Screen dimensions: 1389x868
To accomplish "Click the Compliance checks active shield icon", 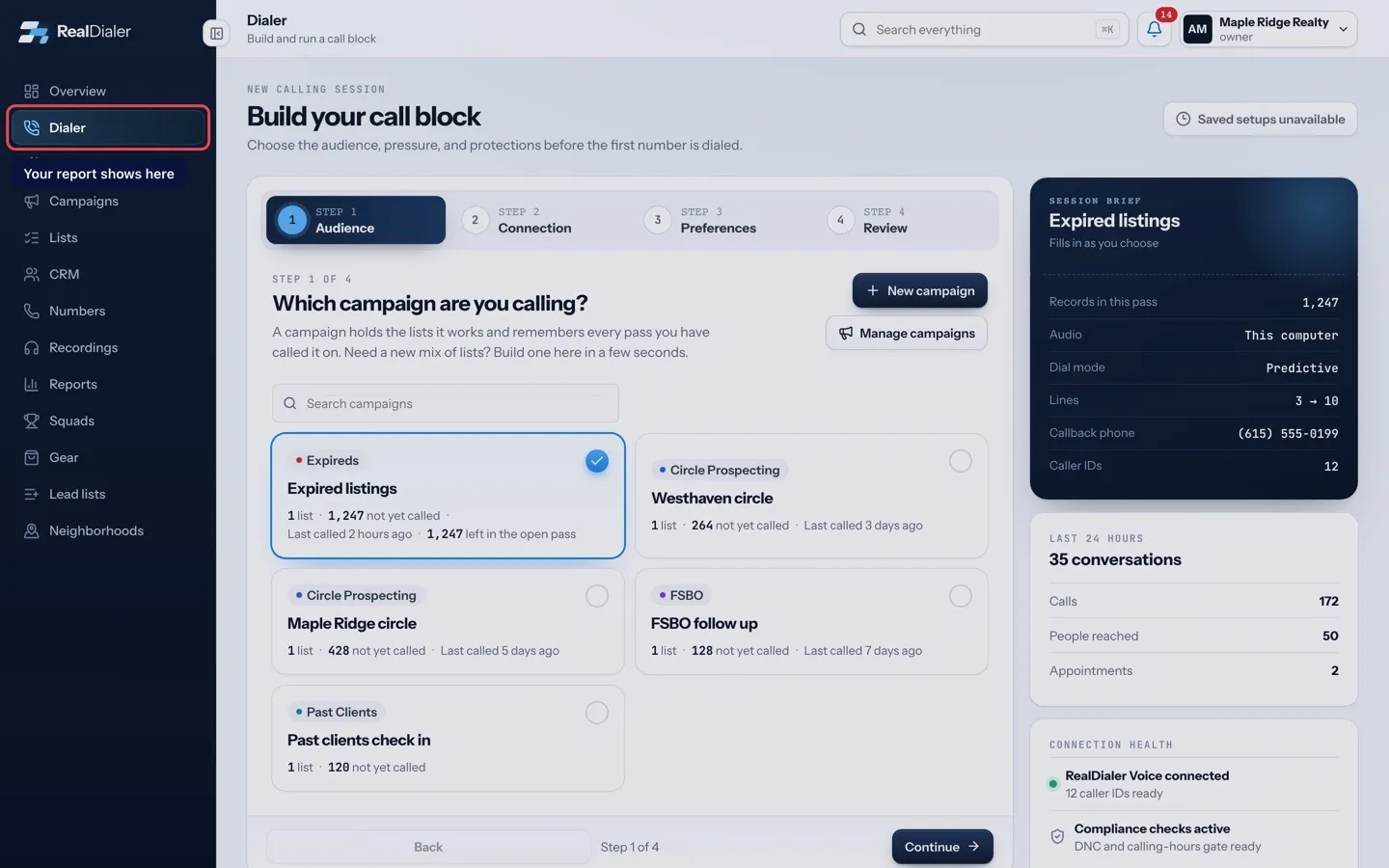I will [x=1057, y=836].
